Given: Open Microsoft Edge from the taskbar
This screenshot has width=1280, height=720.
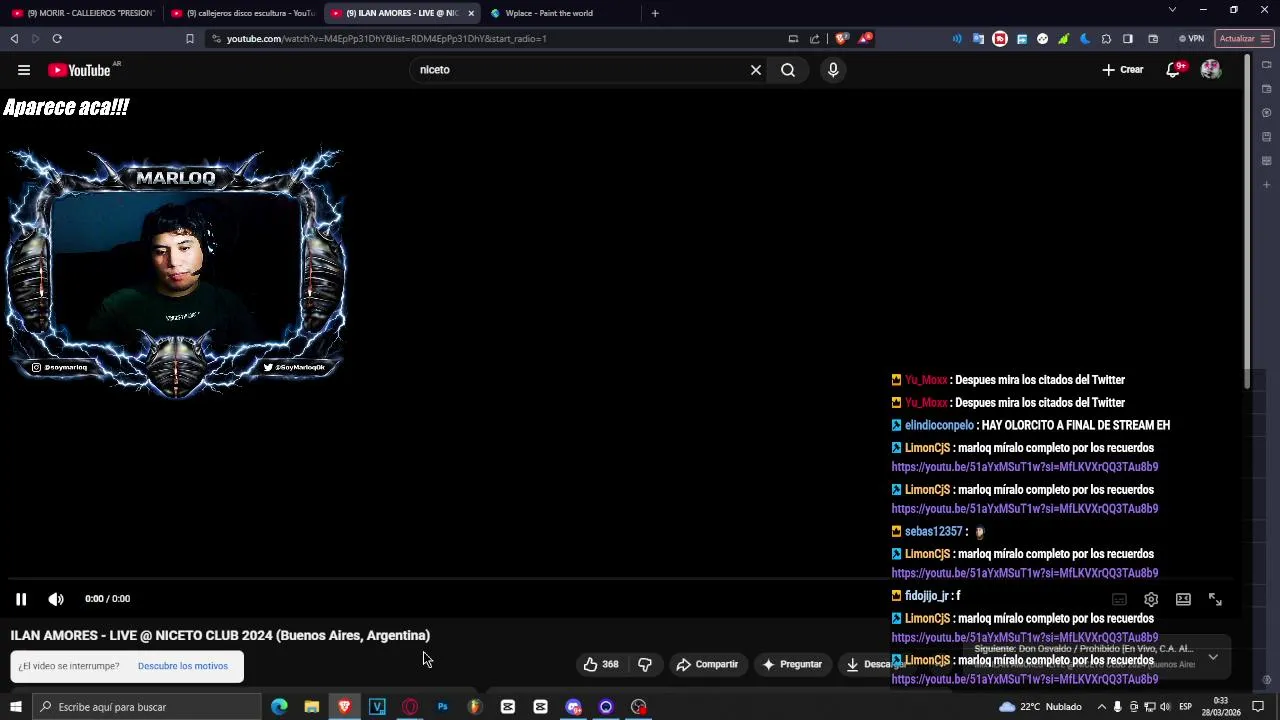Looking at the screenshot, I should tap(279, 707).
